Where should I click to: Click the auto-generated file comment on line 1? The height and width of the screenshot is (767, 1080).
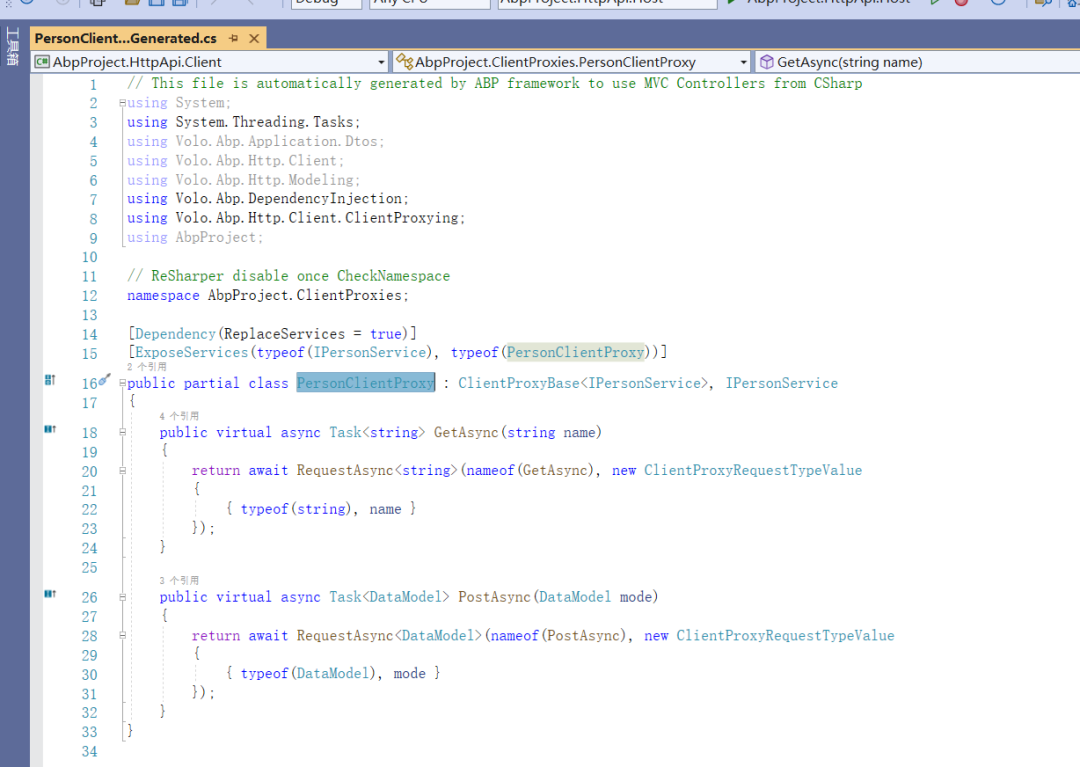[x=495, y=83]
